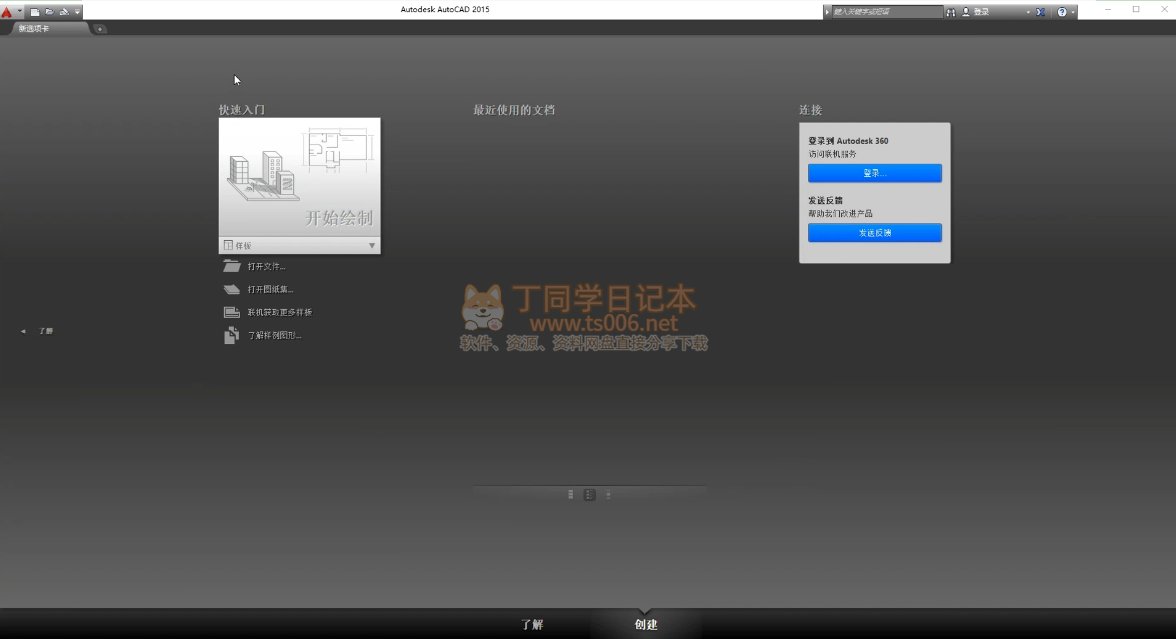Expand the quick access toolbar customize arrow
This screenshot has height=639, width=1176.
tap(77, 12)
